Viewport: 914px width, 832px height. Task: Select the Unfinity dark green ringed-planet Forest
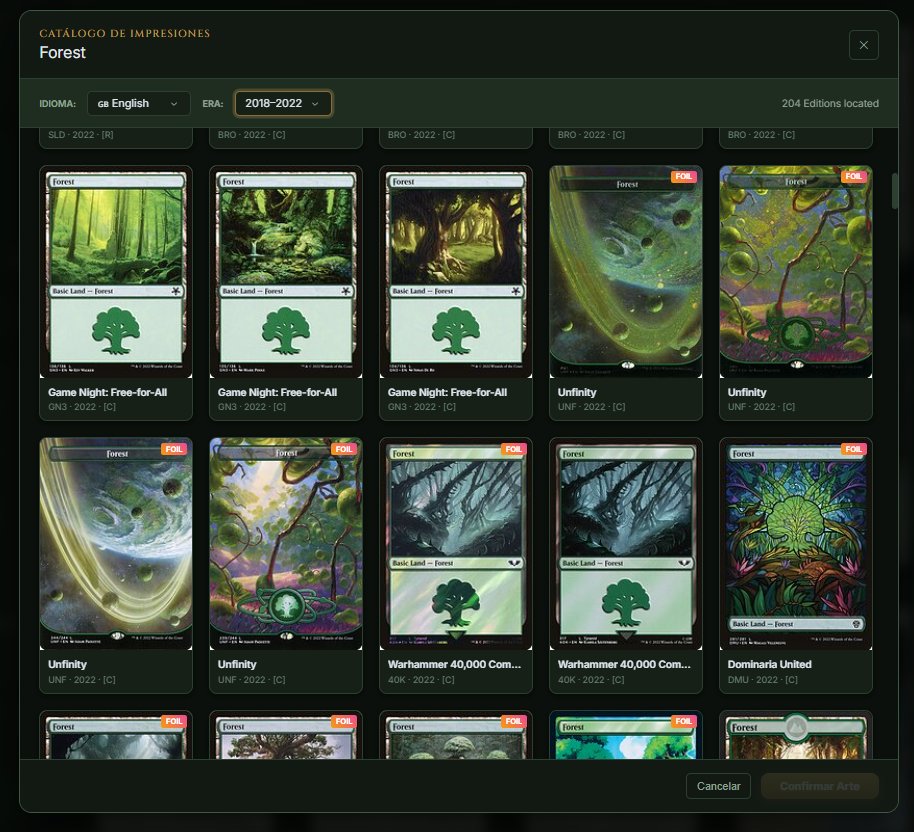[x=625, y=293]
